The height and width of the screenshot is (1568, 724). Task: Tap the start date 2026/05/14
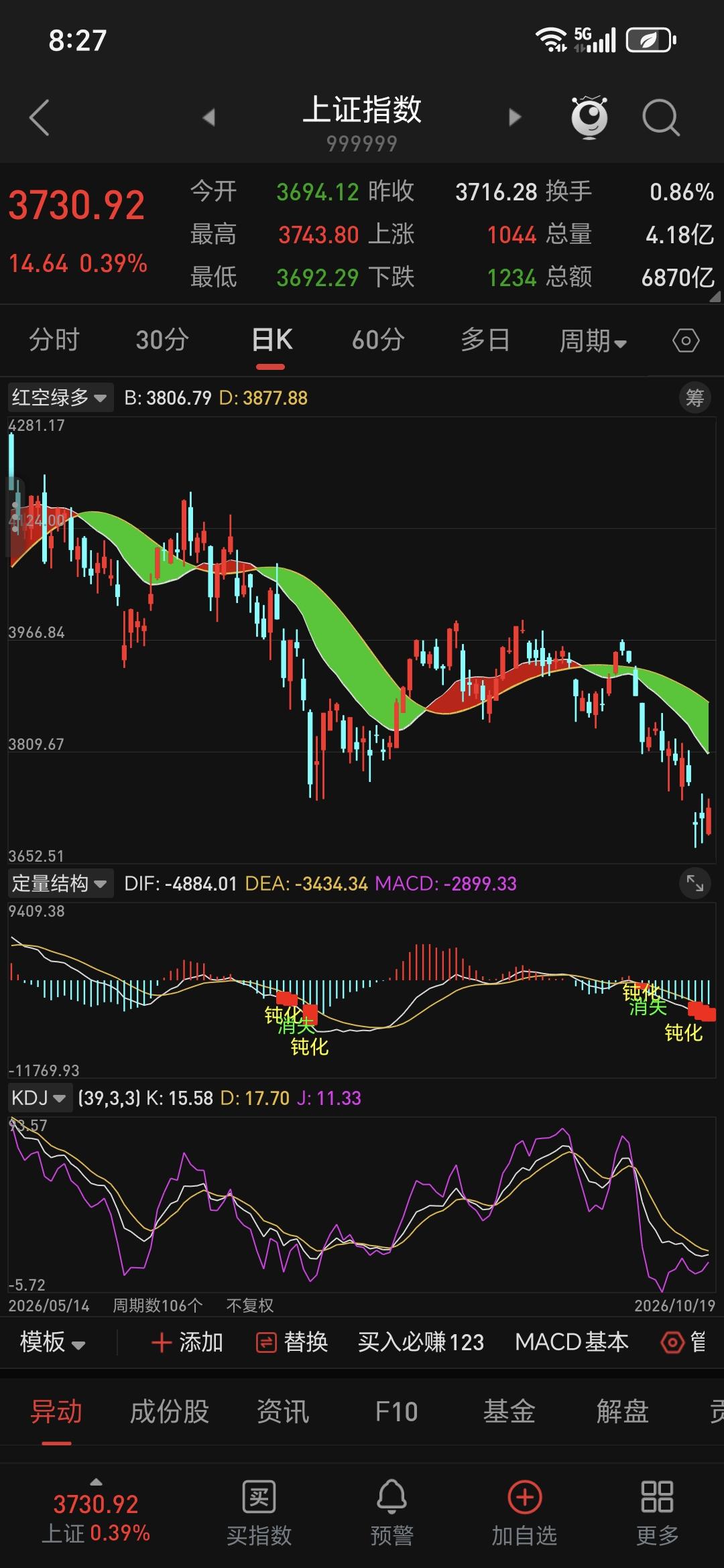pos(49,1305)
